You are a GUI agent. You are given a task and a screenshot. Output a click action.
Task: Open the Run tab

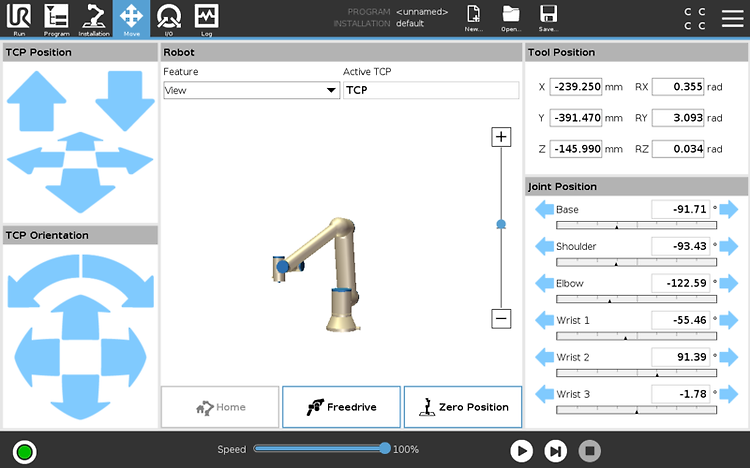point(19,19)
